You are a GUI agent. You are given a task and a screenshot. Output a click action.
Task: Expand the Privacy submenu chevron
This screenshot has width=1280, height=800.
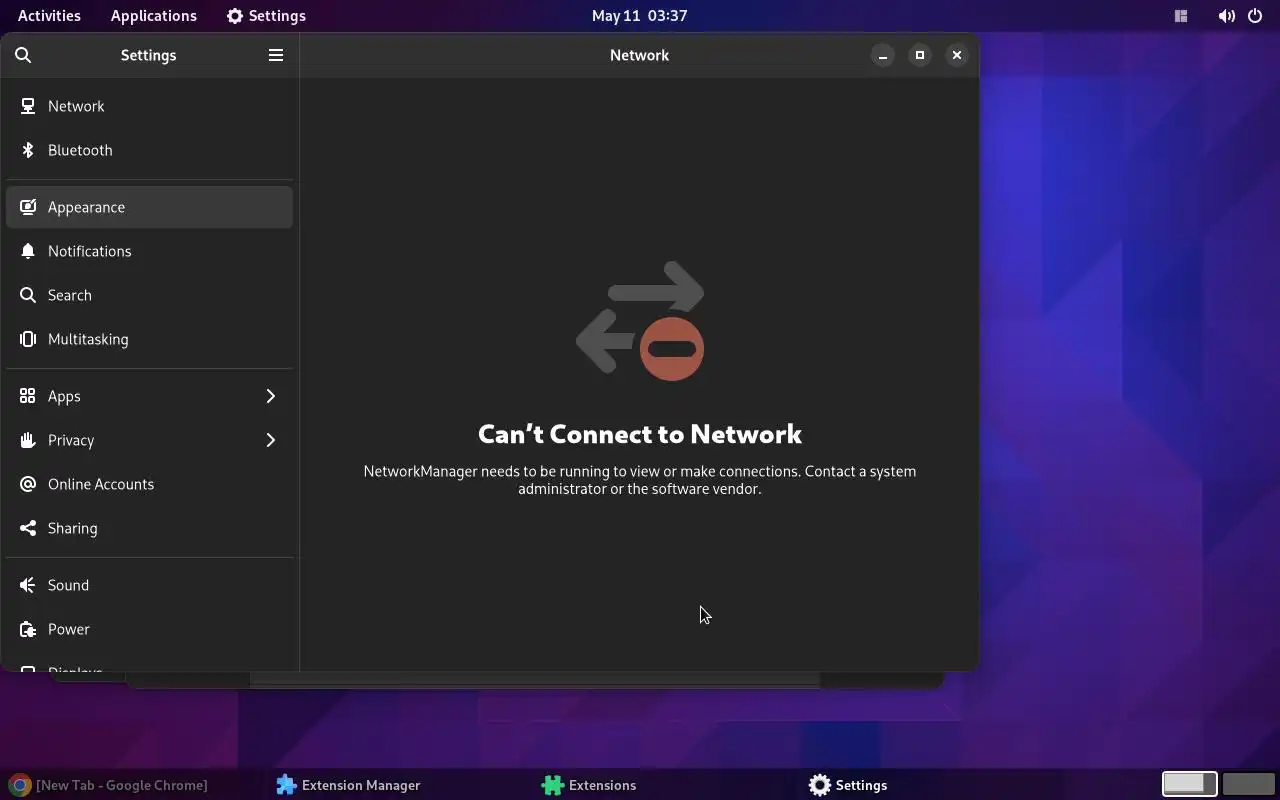tap(271, 440)
